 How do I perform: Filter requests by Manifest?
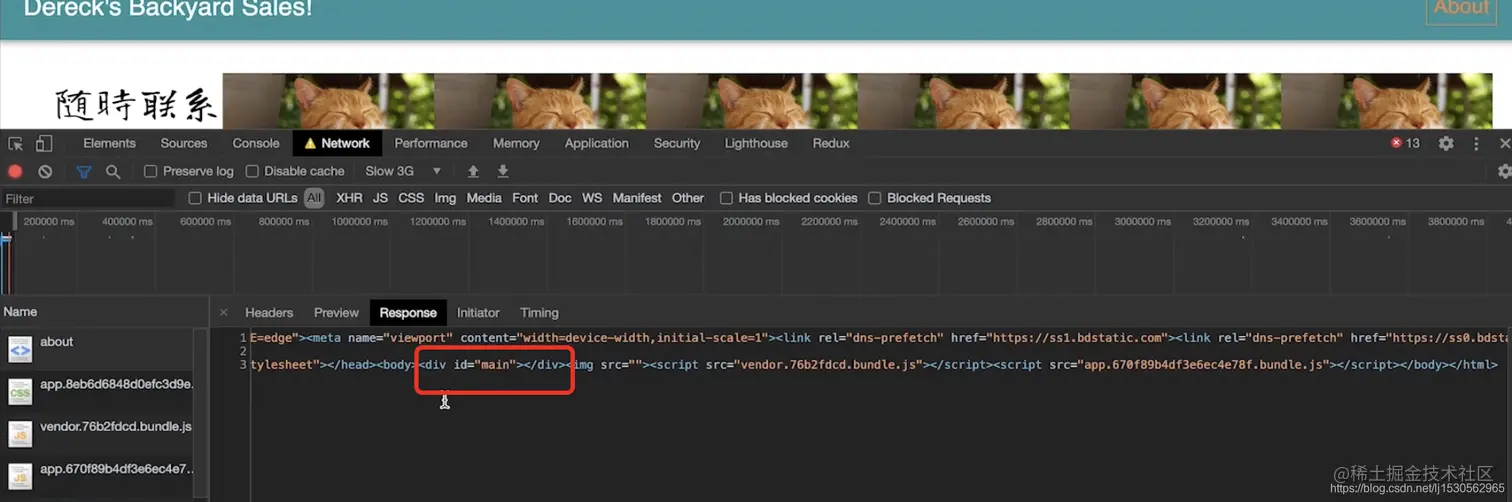(637, 198)
